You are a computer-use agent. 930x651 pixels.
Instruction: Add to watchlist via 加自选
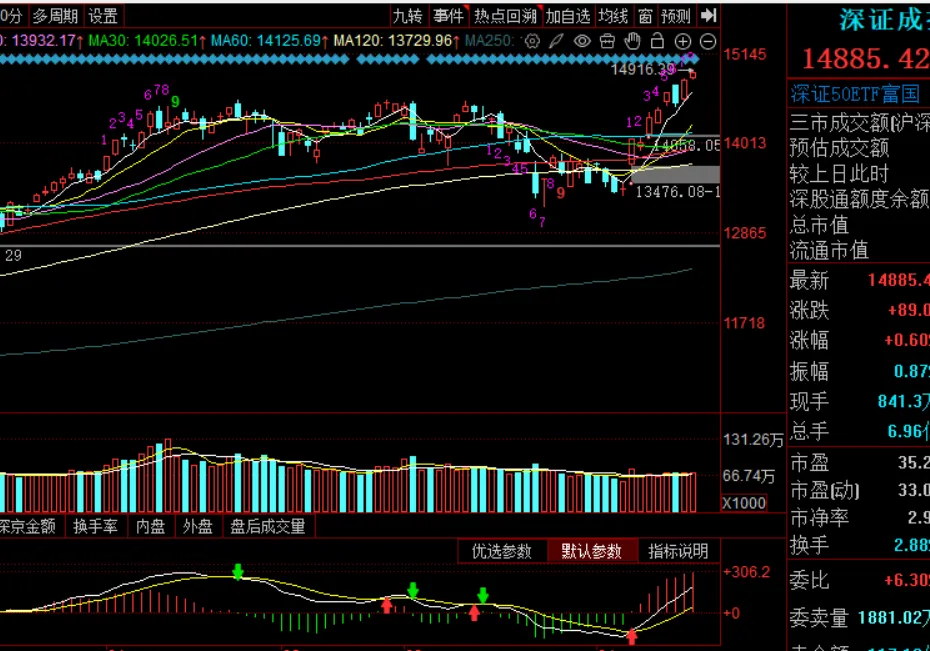point(568,16)
